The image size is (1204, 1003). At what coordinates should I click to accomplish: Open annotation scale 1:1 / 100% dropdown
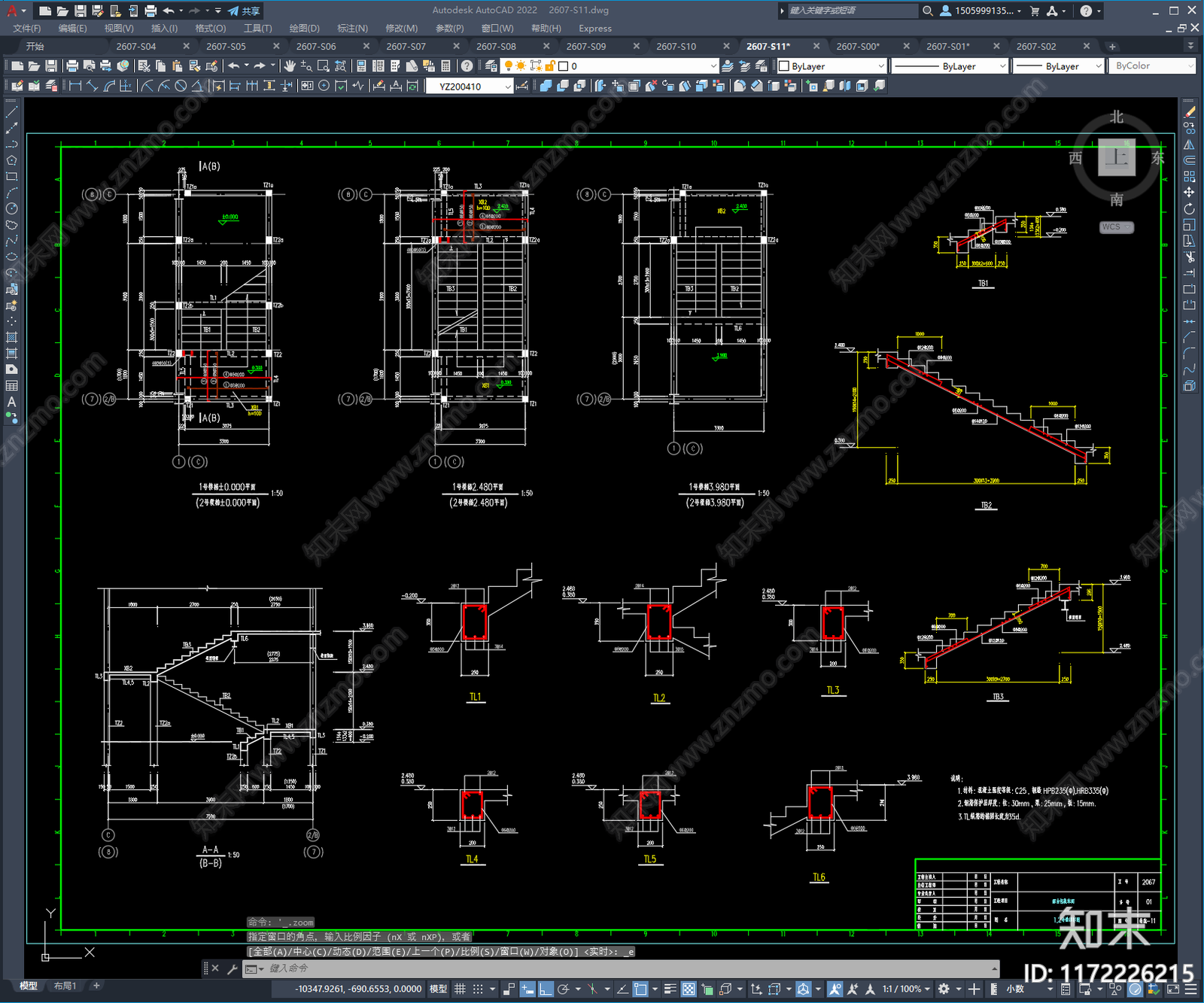coord(906,989)
